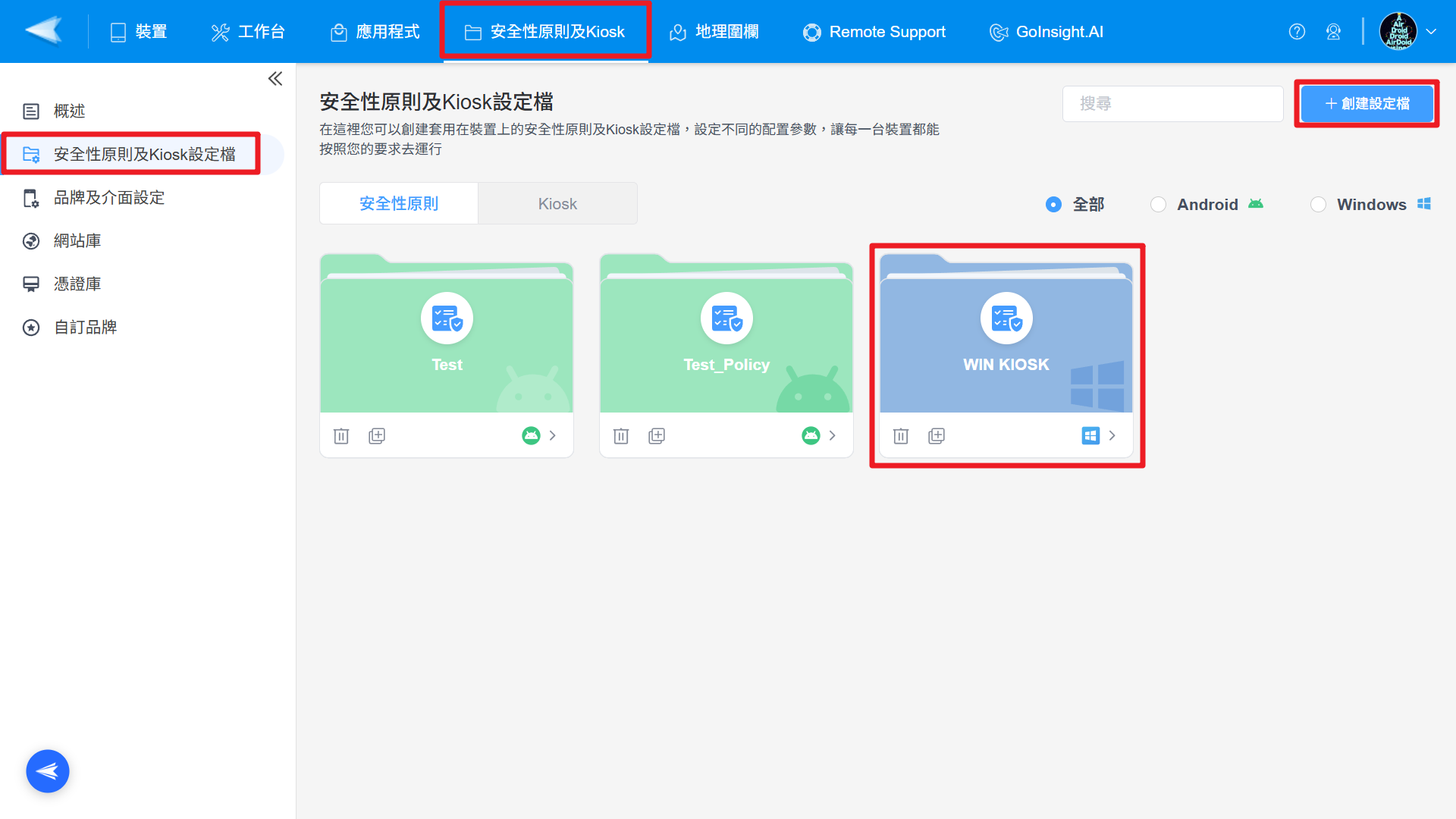
Task: Switch to the Kiosk tab
Action: [x=557, y=204]
